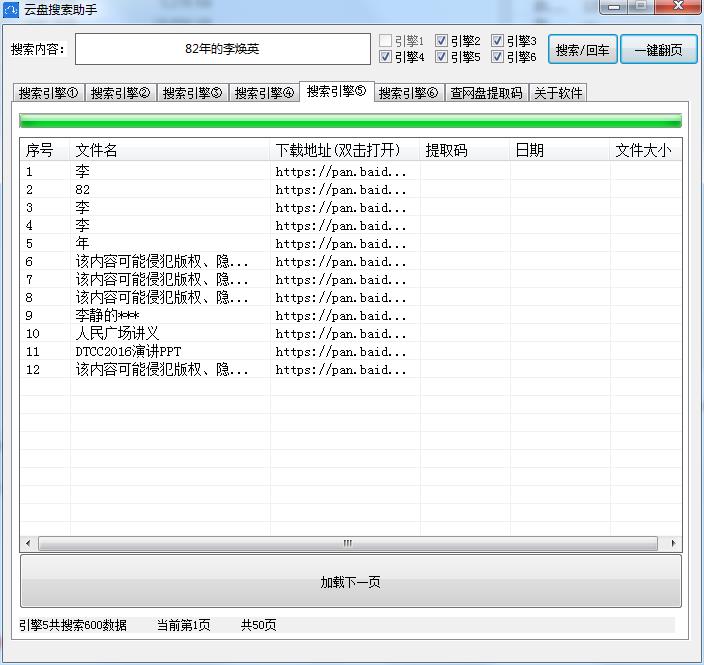Select row 1 file name 李
Viewport: 704px width, 665px height.
click(x=82, y=172)
